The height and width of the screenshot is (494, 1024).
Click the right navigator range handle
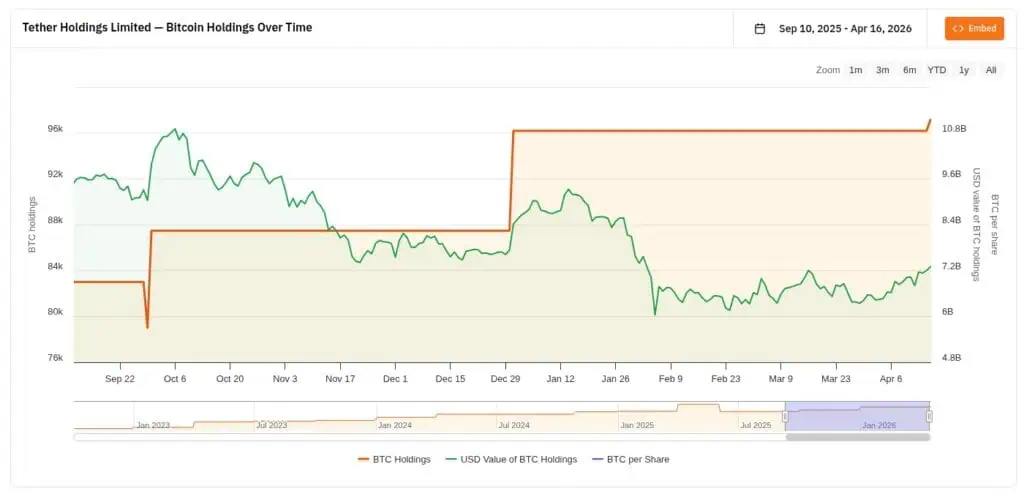coord(929,416)
